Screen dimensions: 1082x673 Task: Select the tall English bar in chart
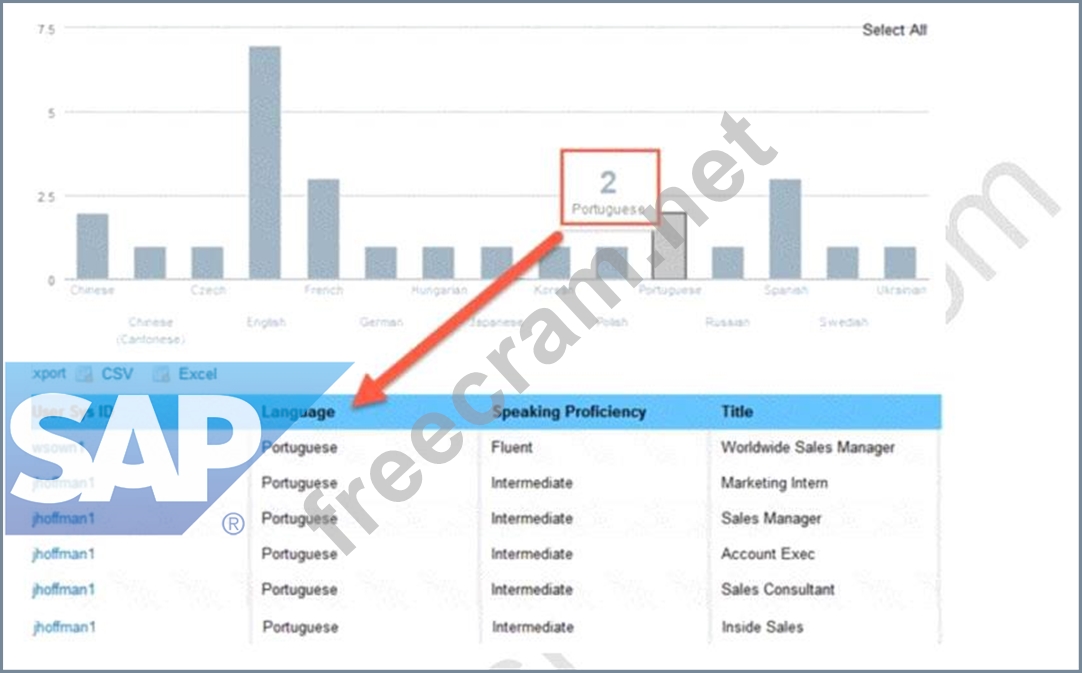tap(265, 163)
